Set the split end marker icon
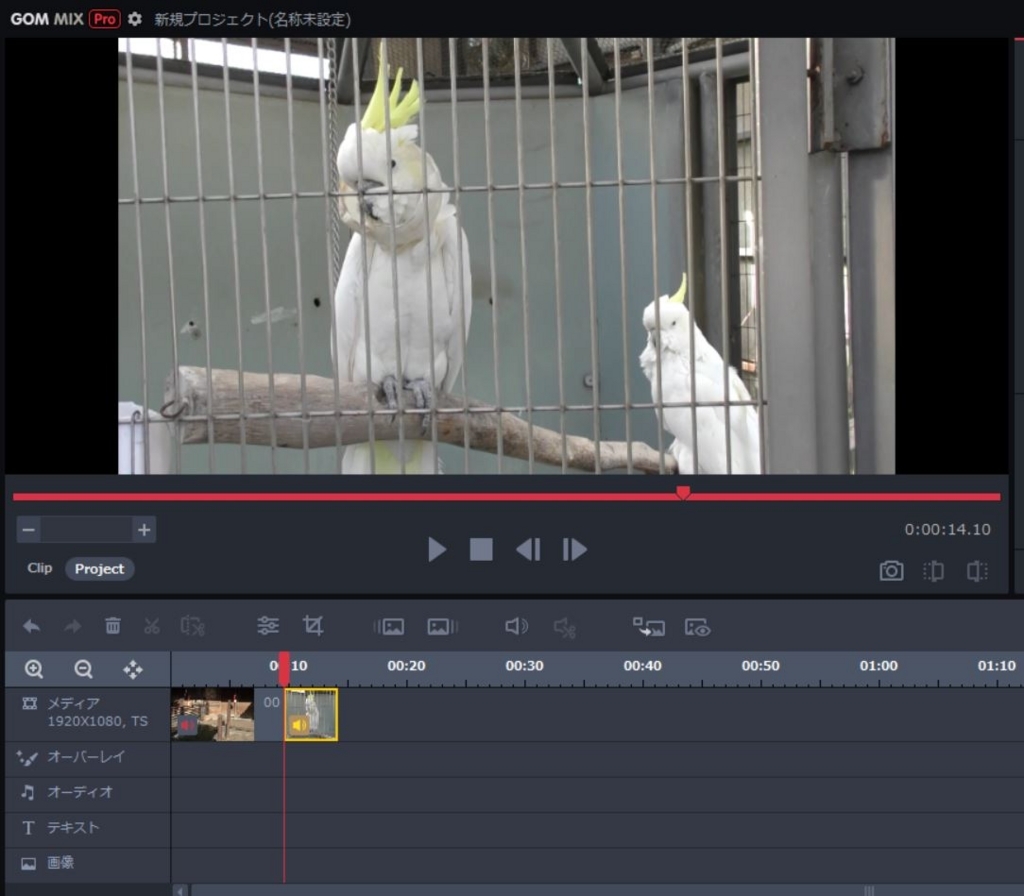This screenshot has height=896, width=1024. point(978,571)
